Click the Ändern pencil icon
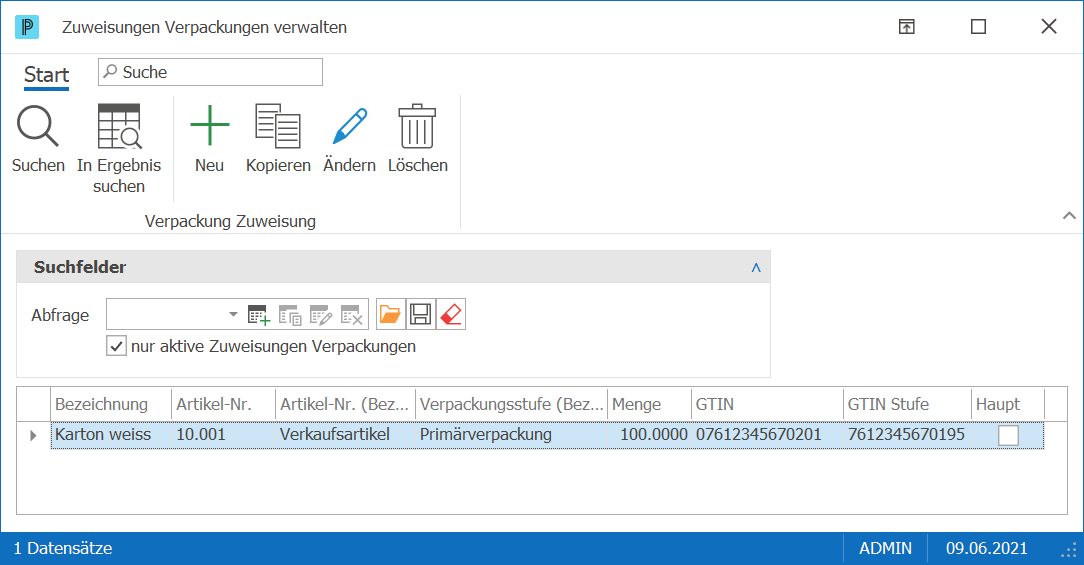This screenshot has height=565, width=1084. click(350, 126)
